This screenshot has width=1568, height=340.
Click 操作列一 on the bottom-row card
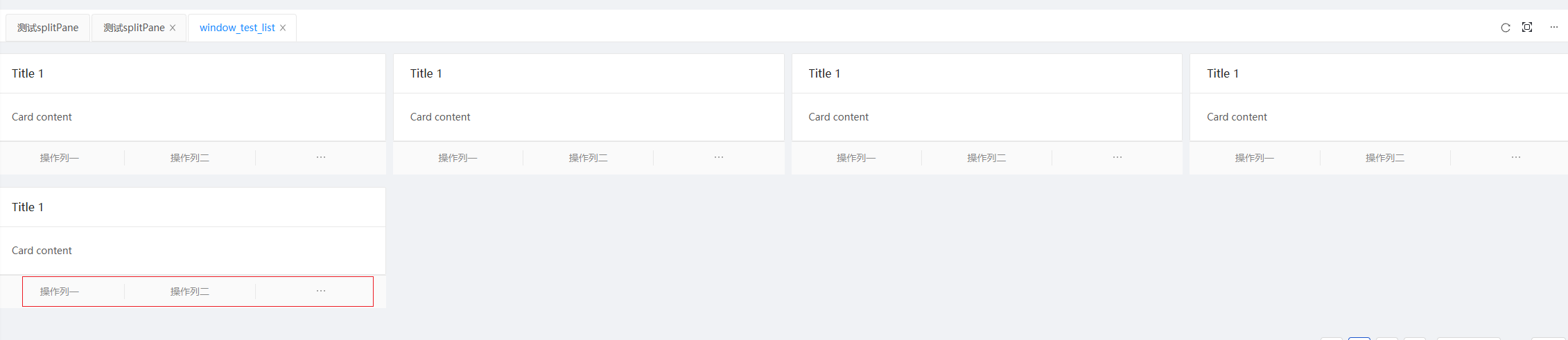pos(60,292)
